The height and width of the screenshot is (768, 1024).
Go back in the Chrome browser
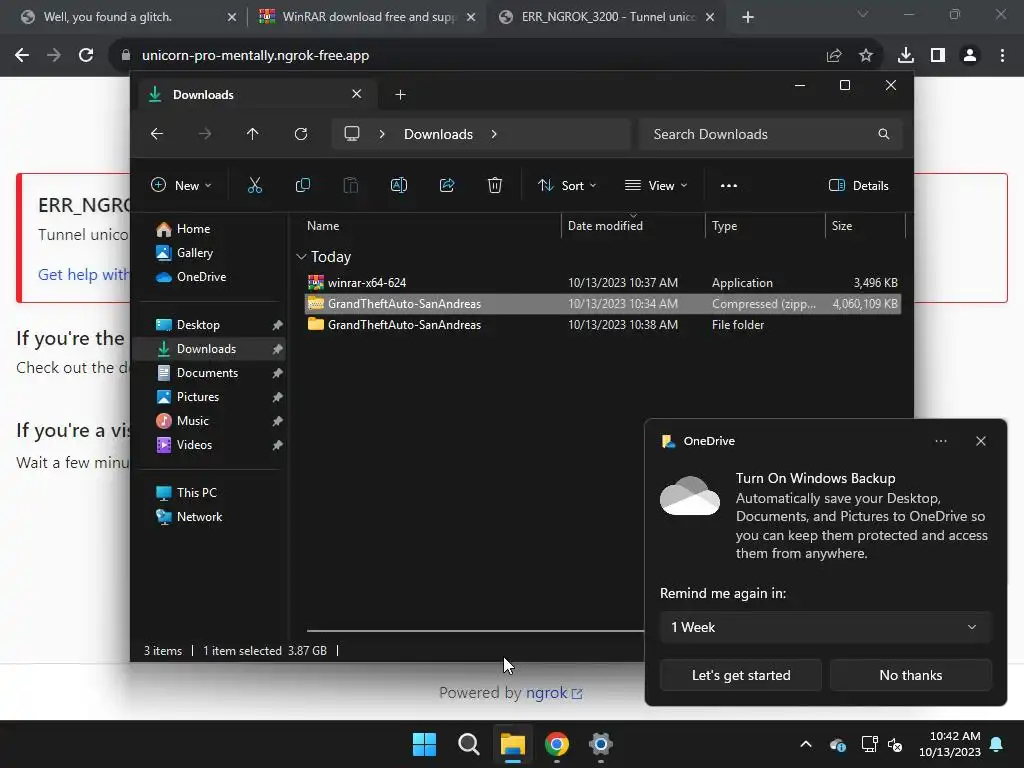(x=22, y=56)
